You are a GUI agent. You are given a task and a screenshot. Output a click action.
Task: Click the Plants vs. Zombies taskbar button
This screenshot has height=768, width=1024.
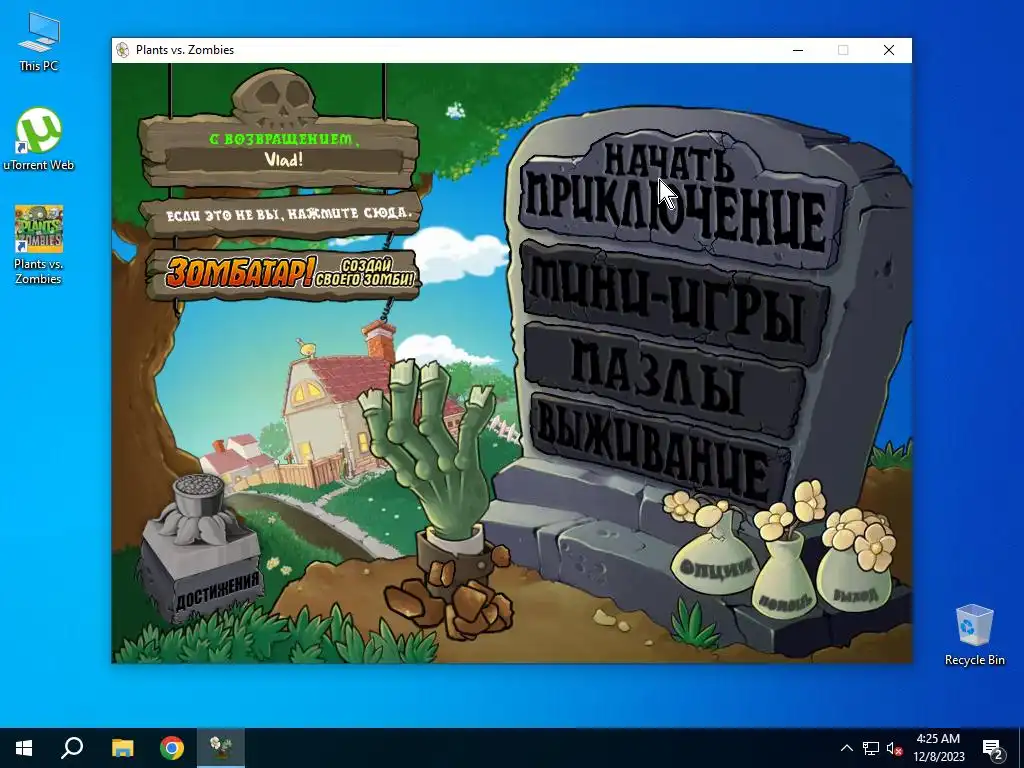coord(221,748)
